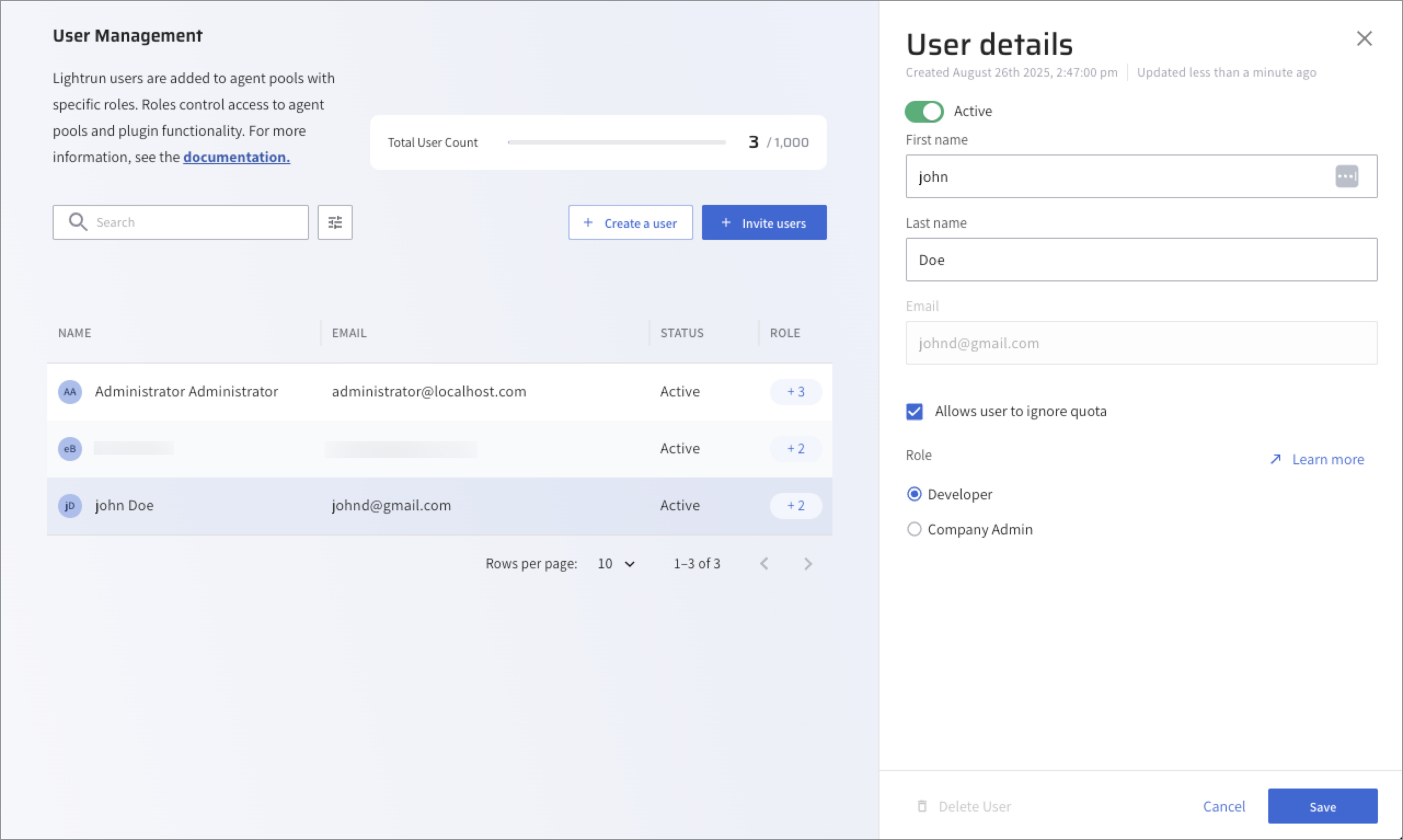1403x840 pixels.
Task: Select the Developer role radio button
Action: coord(914,494)
